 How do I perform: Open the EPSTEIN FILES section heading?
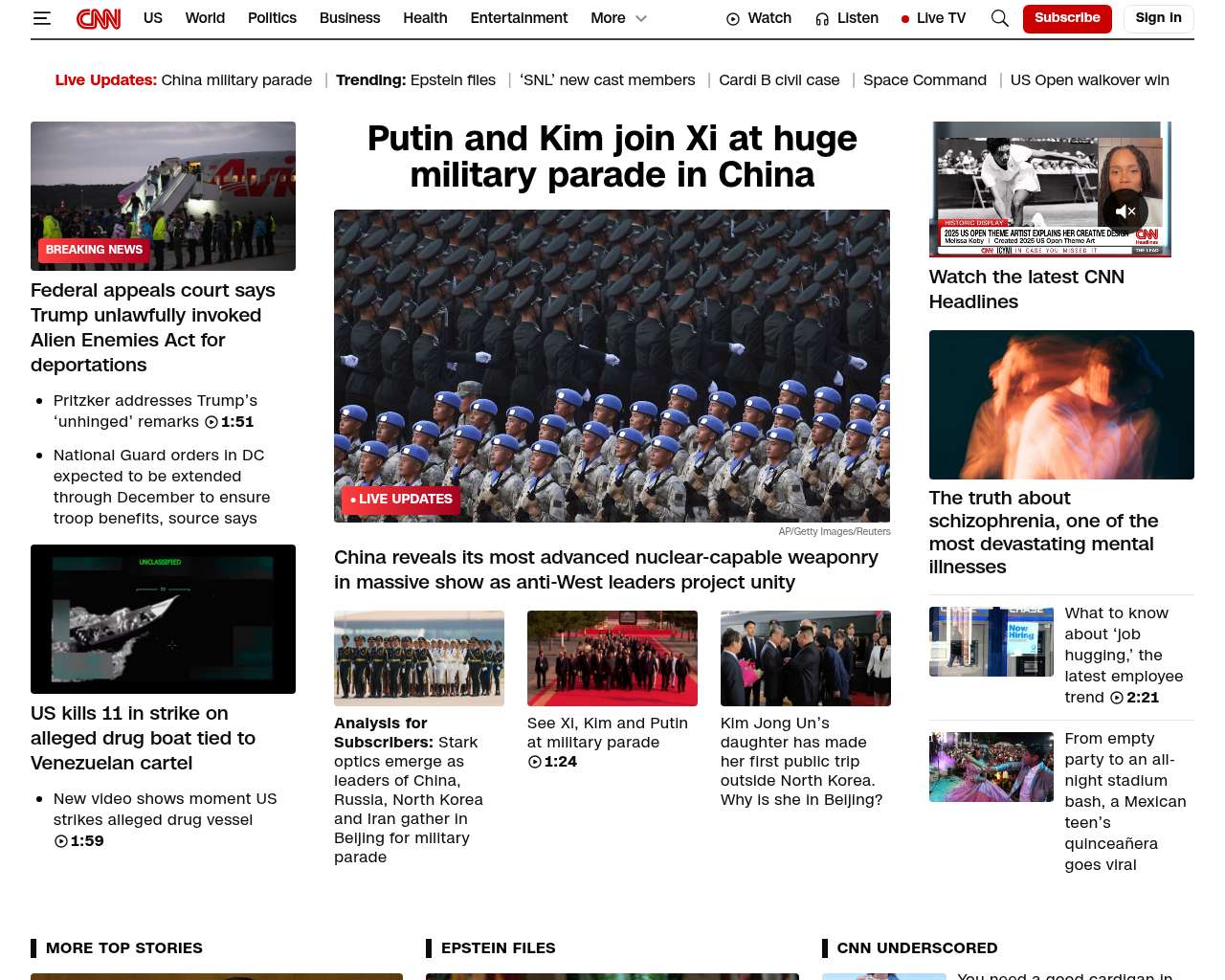[498, 947]
